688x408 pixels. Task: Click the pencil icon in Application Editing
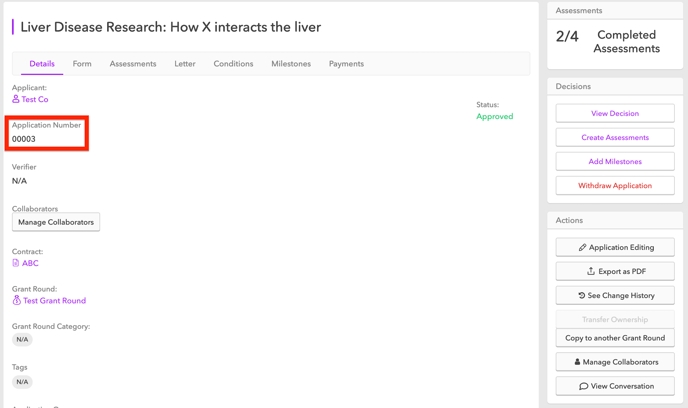point(583,247)
